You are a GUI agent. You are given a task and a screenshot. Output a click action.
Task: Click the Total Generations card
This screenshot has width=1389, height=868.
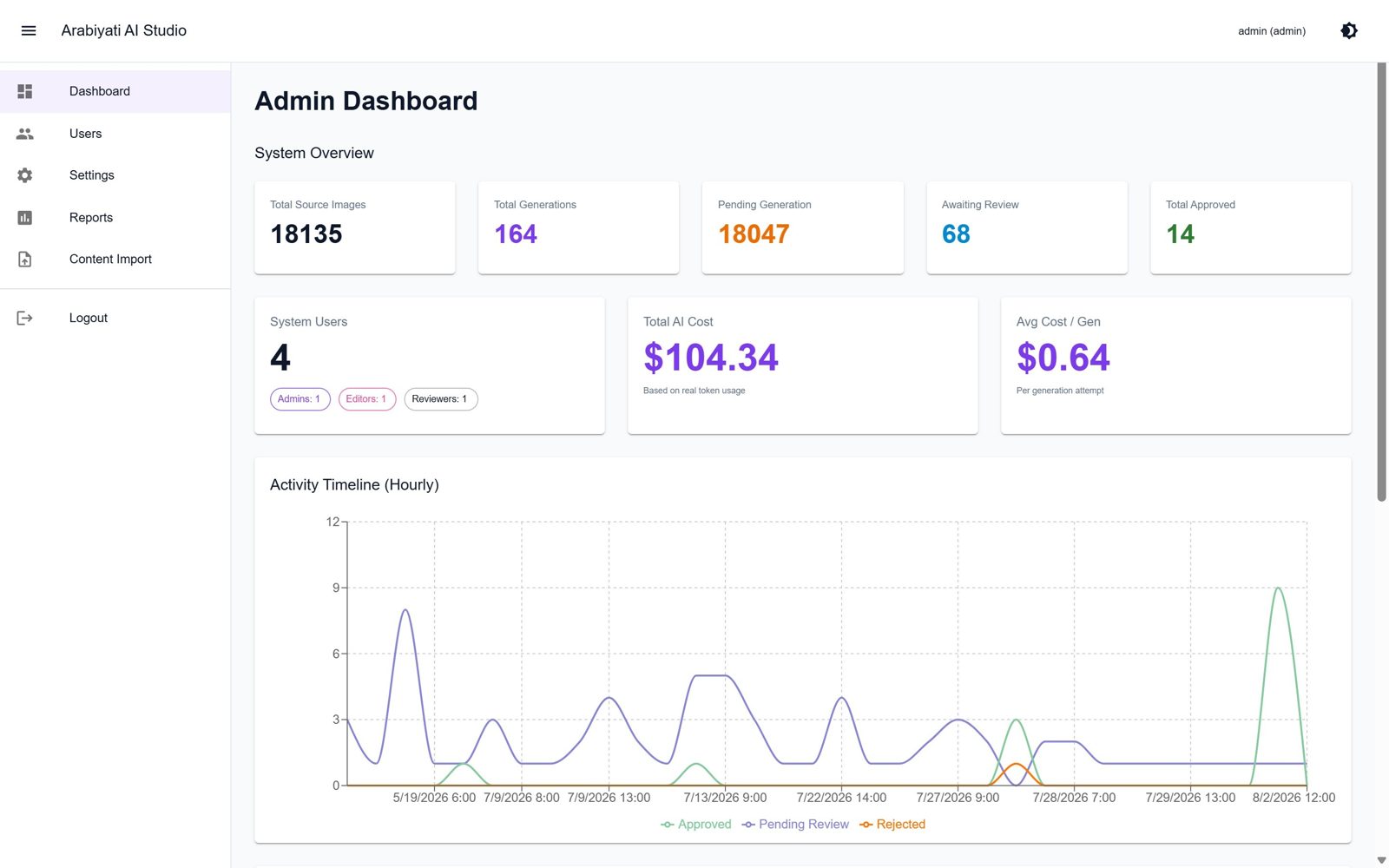point(579,227)
